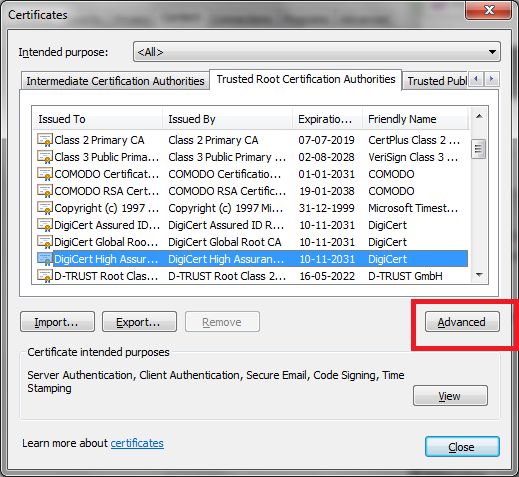519x477 pixels.
Task: Click certificate icon for Class 2 Primary CA
Action: (45, 140)
